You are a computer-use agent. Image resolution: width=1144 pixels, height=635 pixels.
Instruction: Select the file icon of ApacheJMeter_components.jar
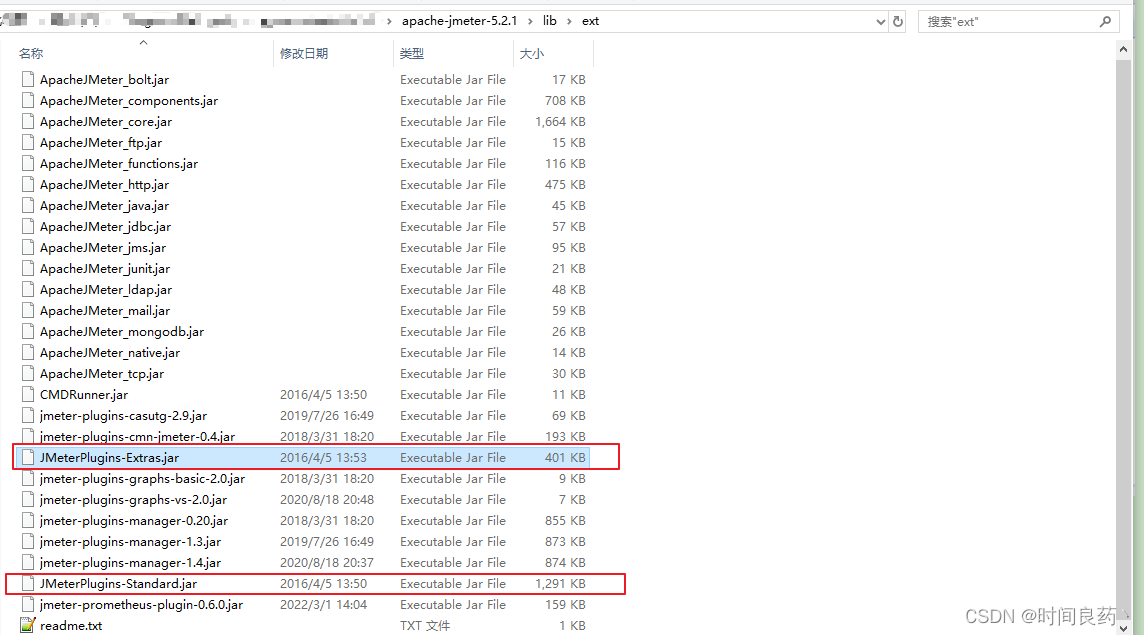coord(28,101)
